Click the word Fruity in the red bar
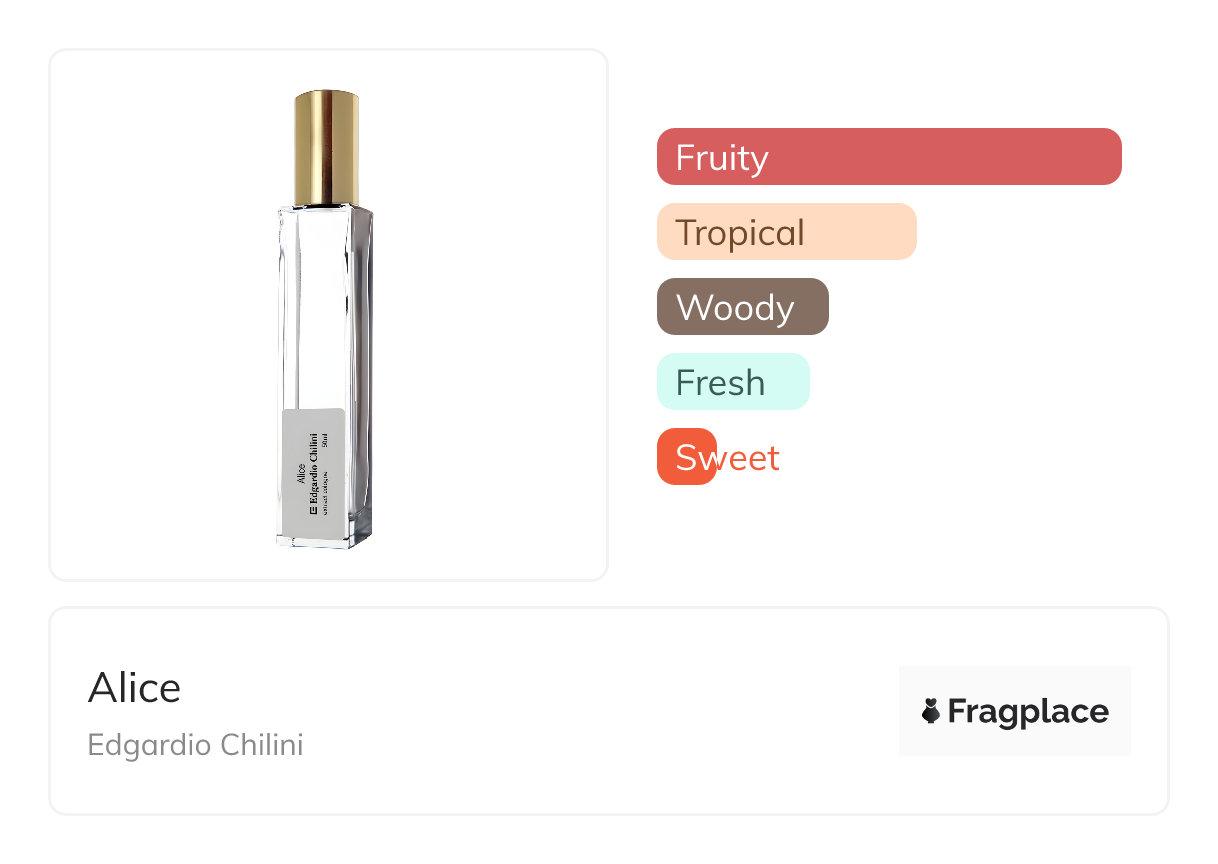 [721, 157]
